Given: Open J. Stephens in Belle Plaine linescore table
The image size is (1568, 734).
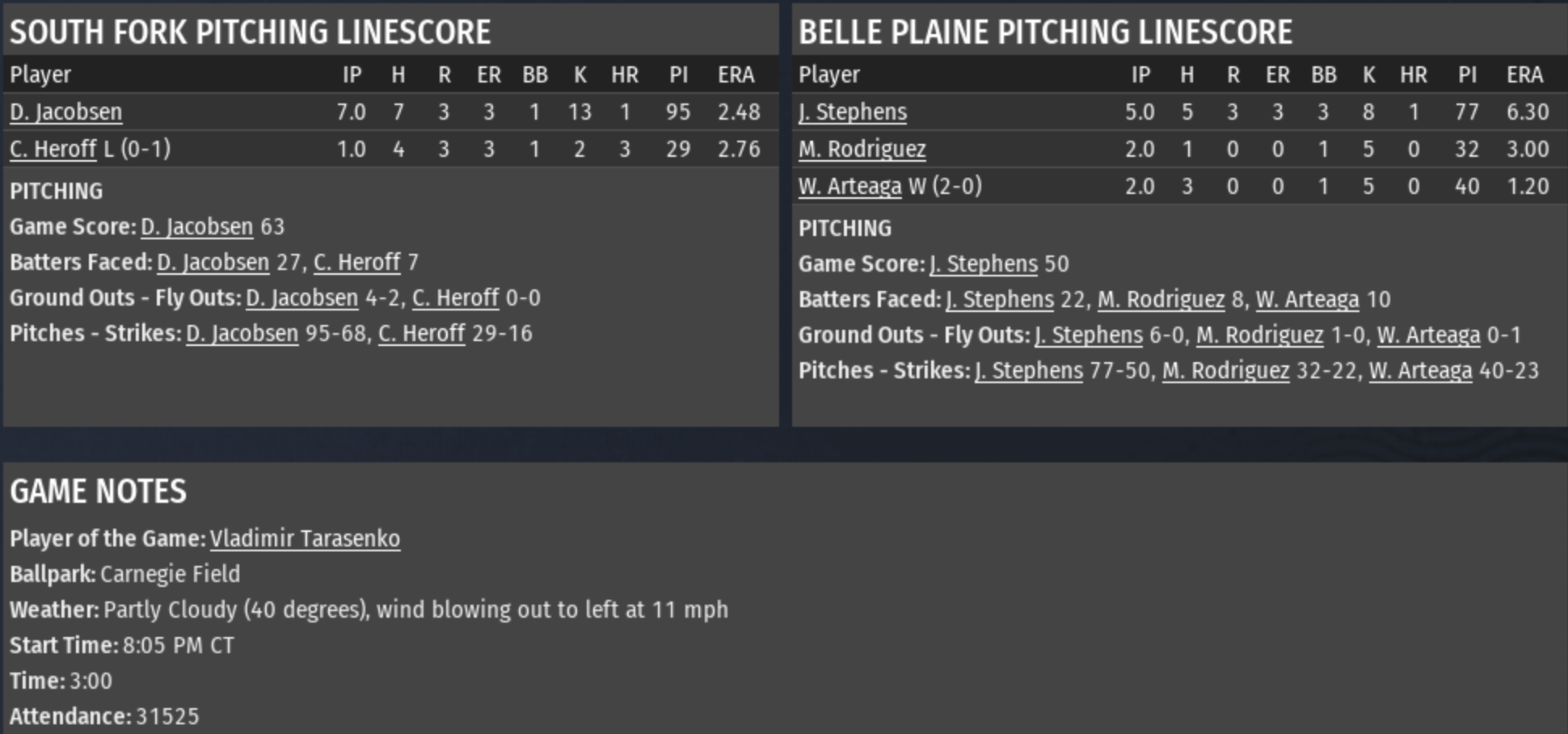Looking at the screenshot, I should 853,112.
